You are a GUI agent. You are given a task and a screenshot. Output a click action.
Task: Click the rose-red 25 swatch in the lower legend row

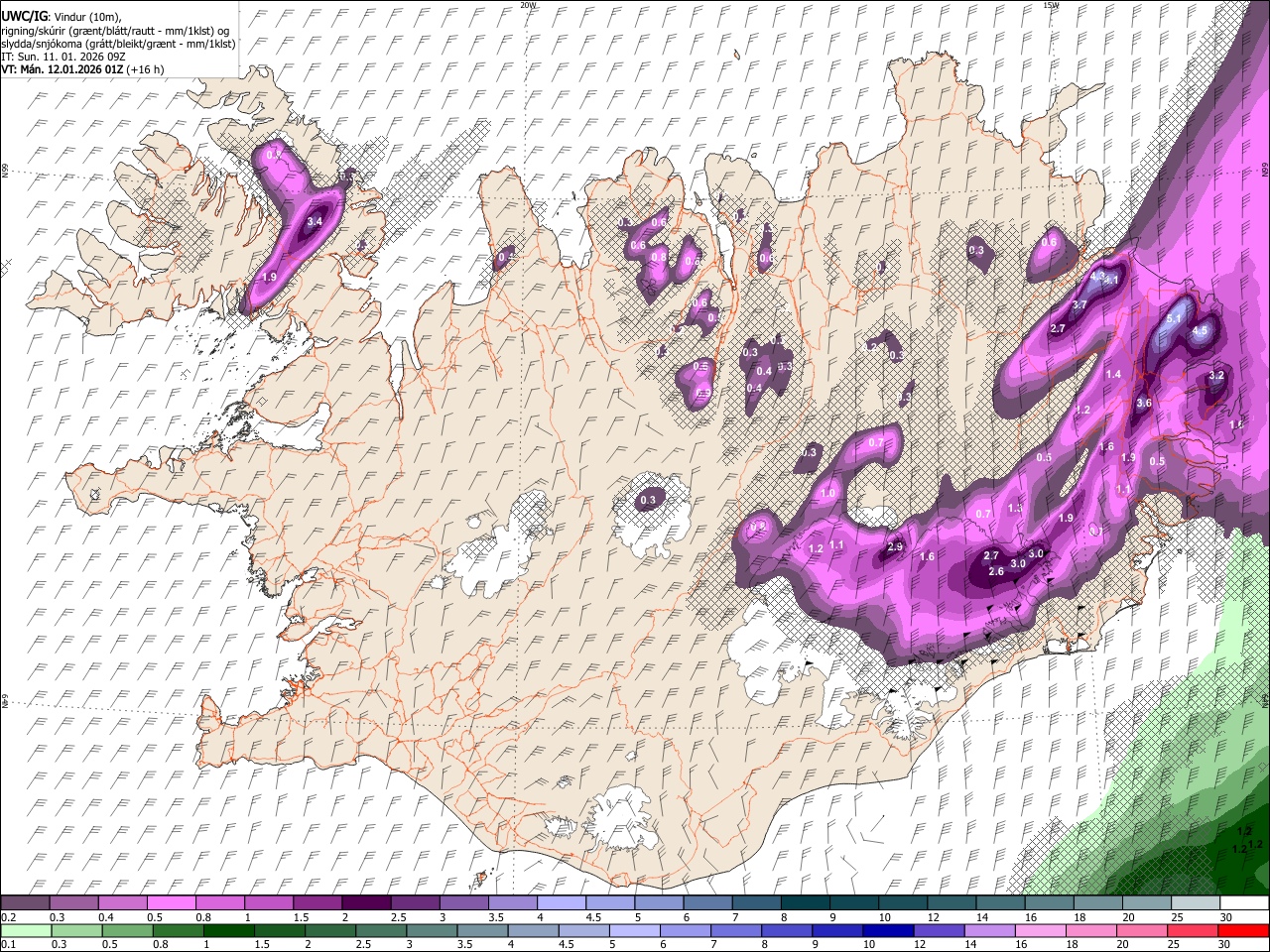coord(1192,930)
